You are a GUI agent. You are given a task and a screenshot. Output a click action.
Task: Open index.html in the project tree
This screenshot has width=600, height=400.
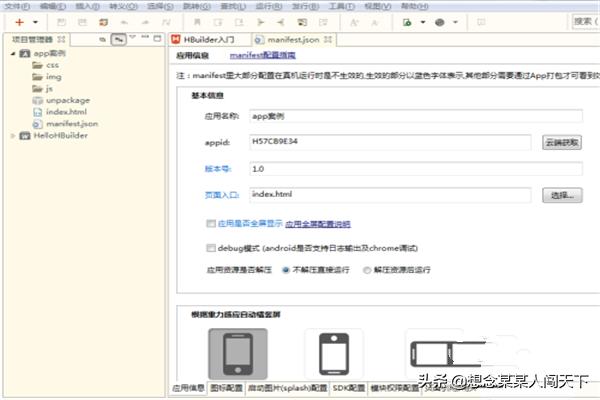(66, 112)
